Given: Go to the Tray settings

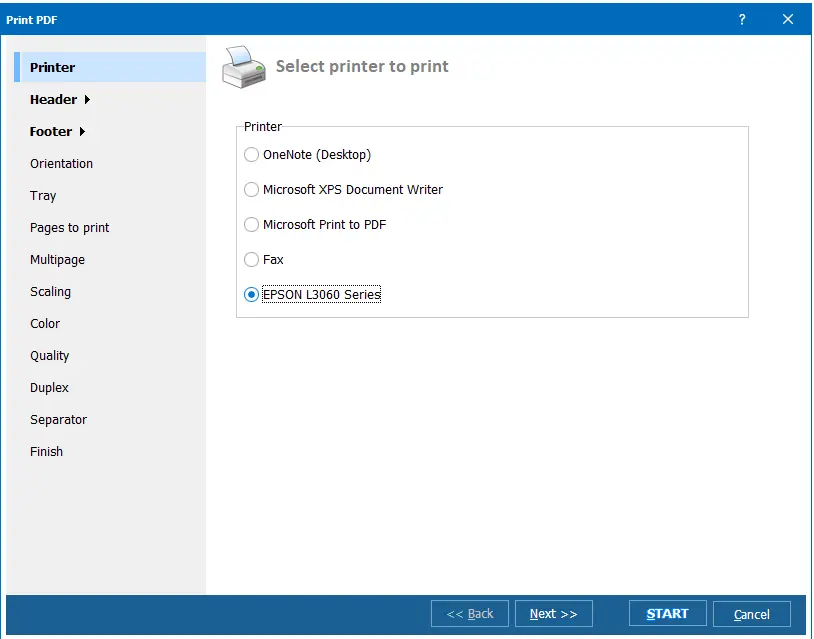Looking at the screenshot, I should tap(42, 195).
